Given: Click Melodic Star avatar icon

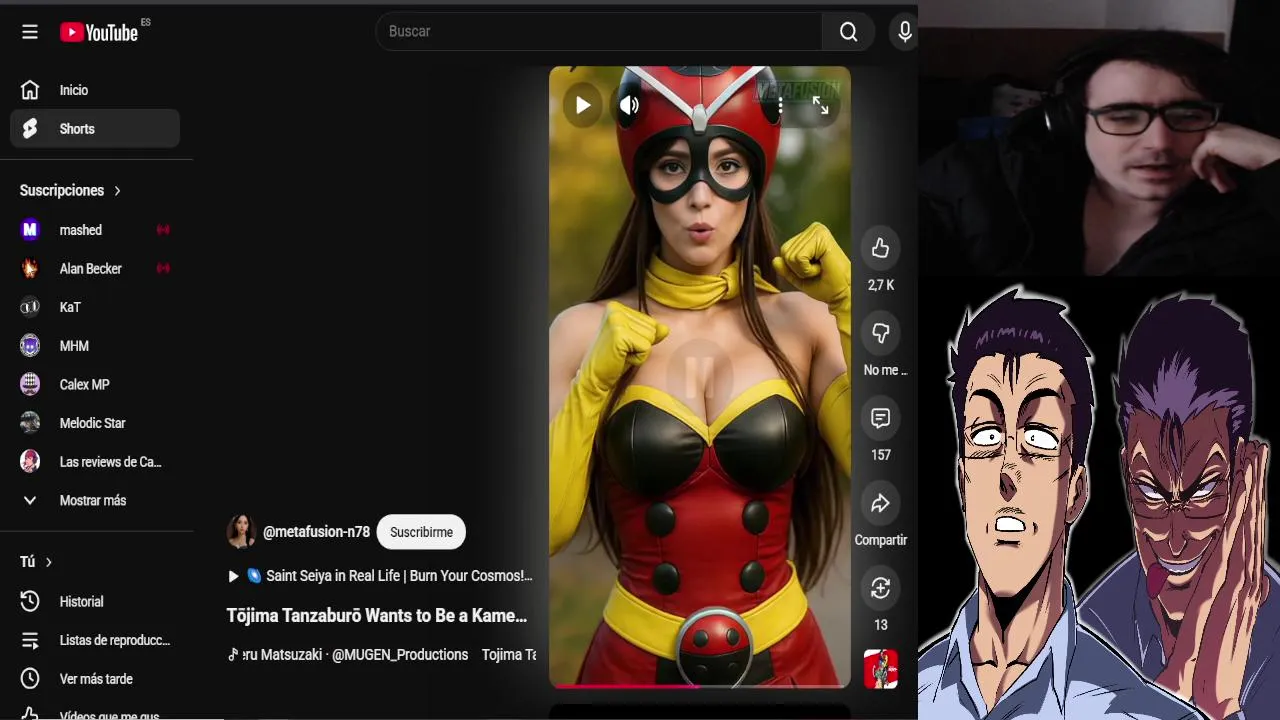Looking at the screenshot, I should pyautogui.click(x=30, y=423).
